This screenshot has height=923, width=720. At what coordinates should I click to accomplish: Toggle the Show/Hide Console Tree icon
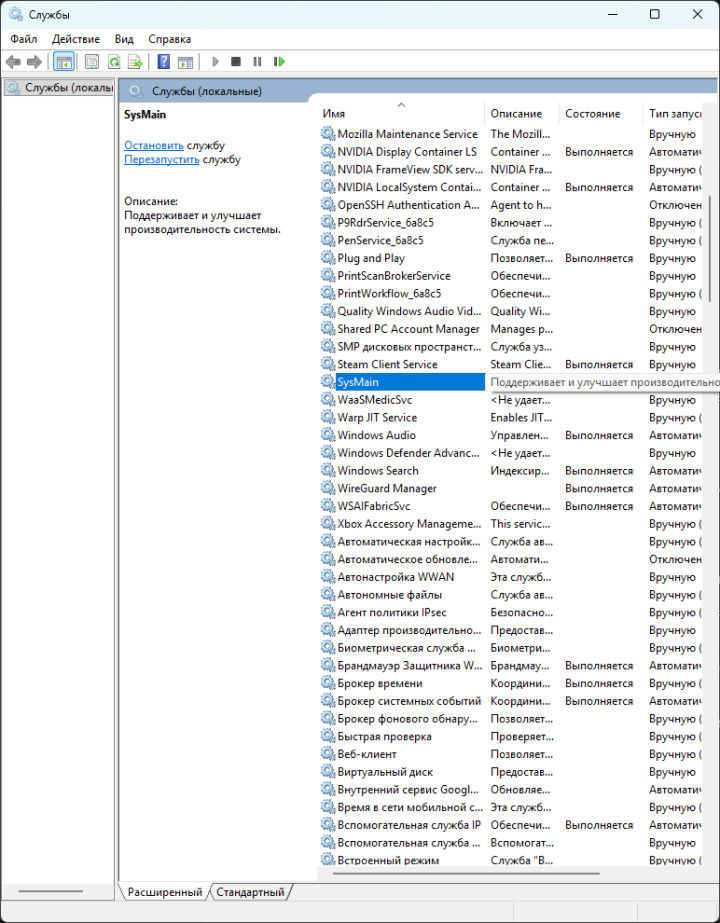point(64,62)
